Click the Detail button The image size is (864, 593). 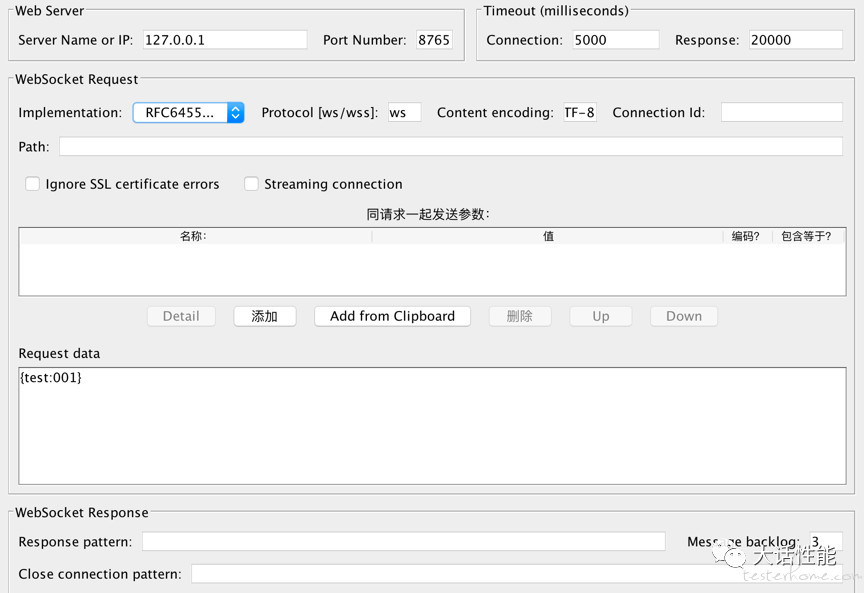tap(181, 316)
